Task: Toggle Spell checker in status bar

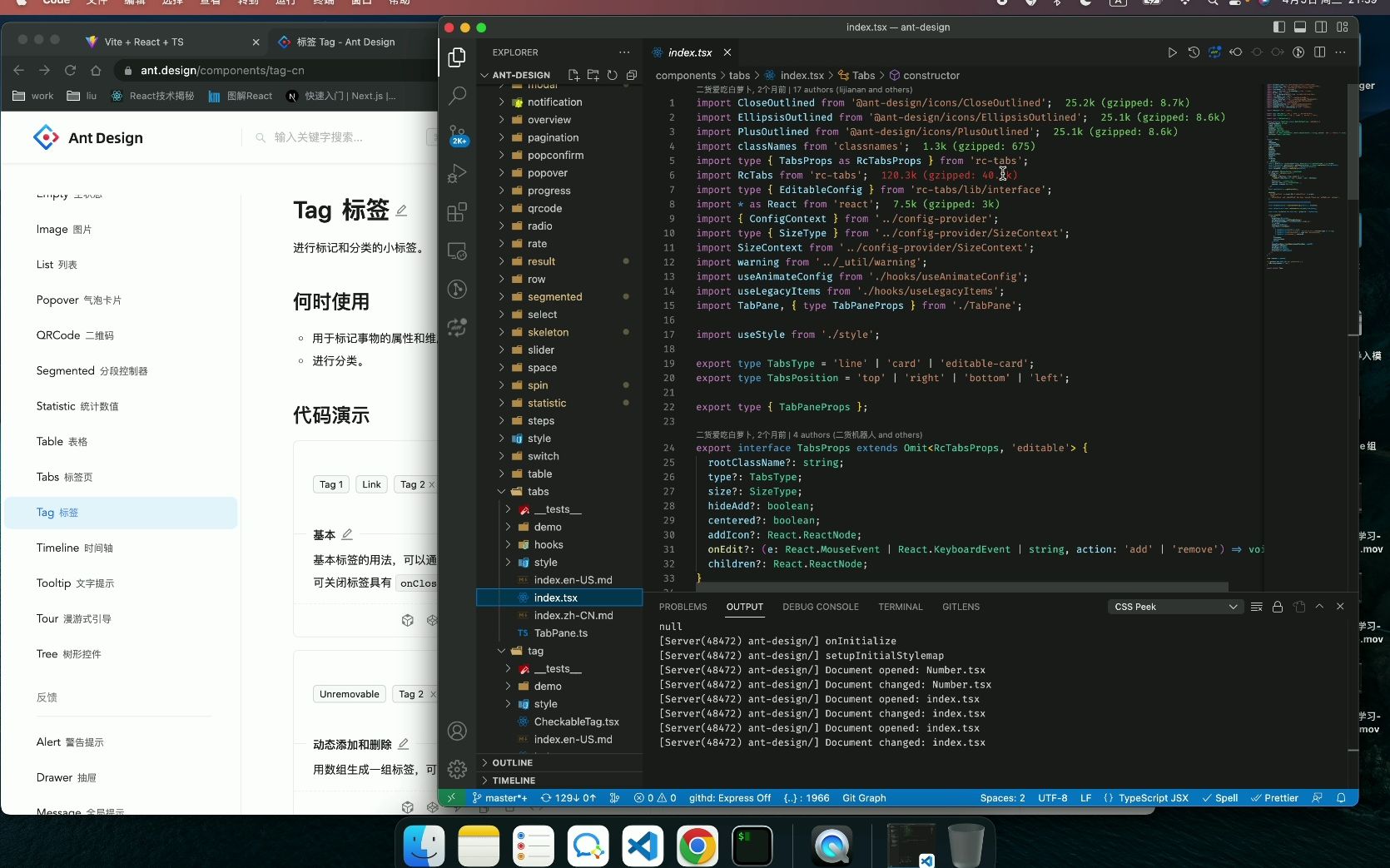Action: click(1219, 797)
